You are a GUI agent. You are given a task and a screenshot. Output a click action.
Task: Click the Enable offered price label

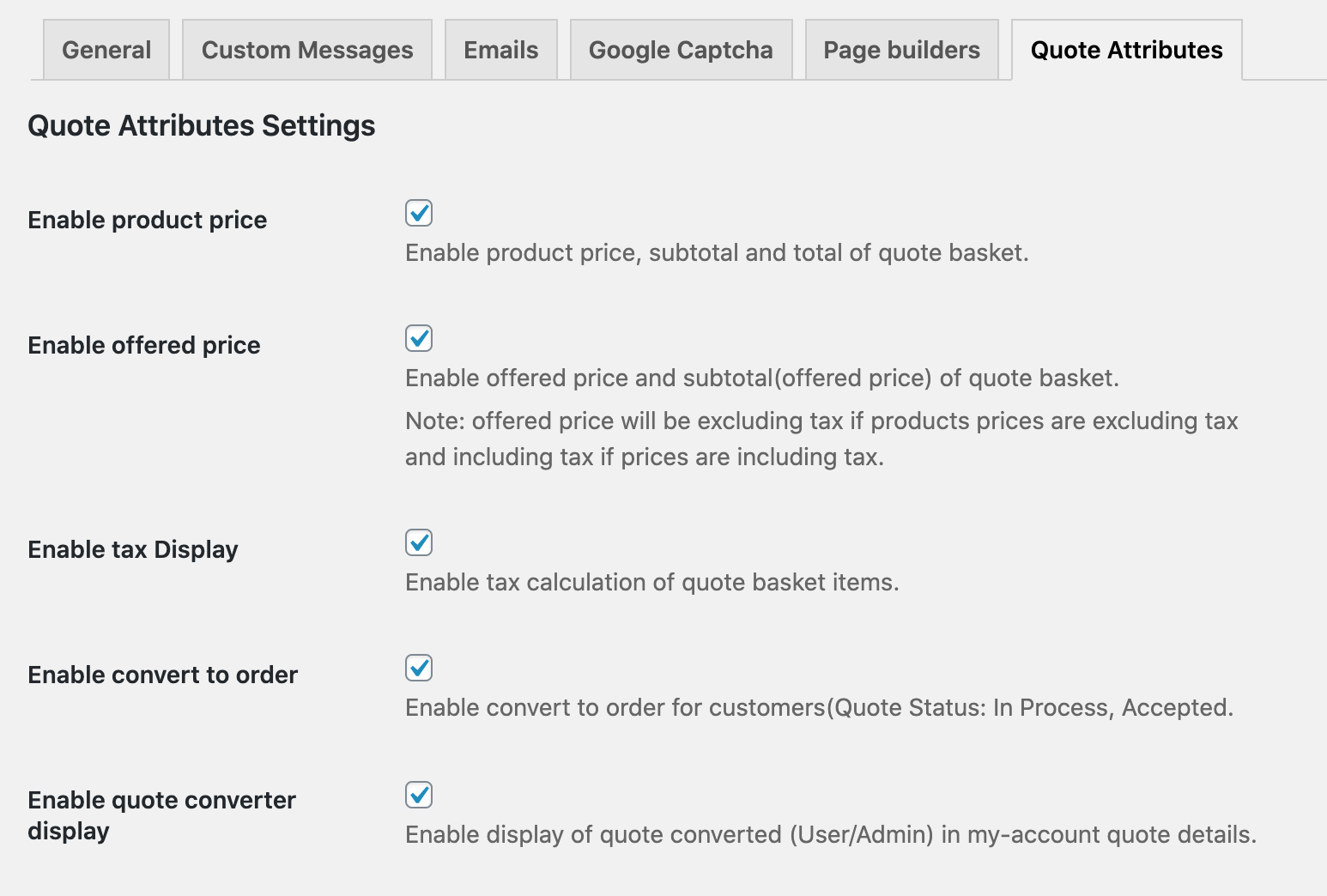pyautogui.click(x=143, y=345)
